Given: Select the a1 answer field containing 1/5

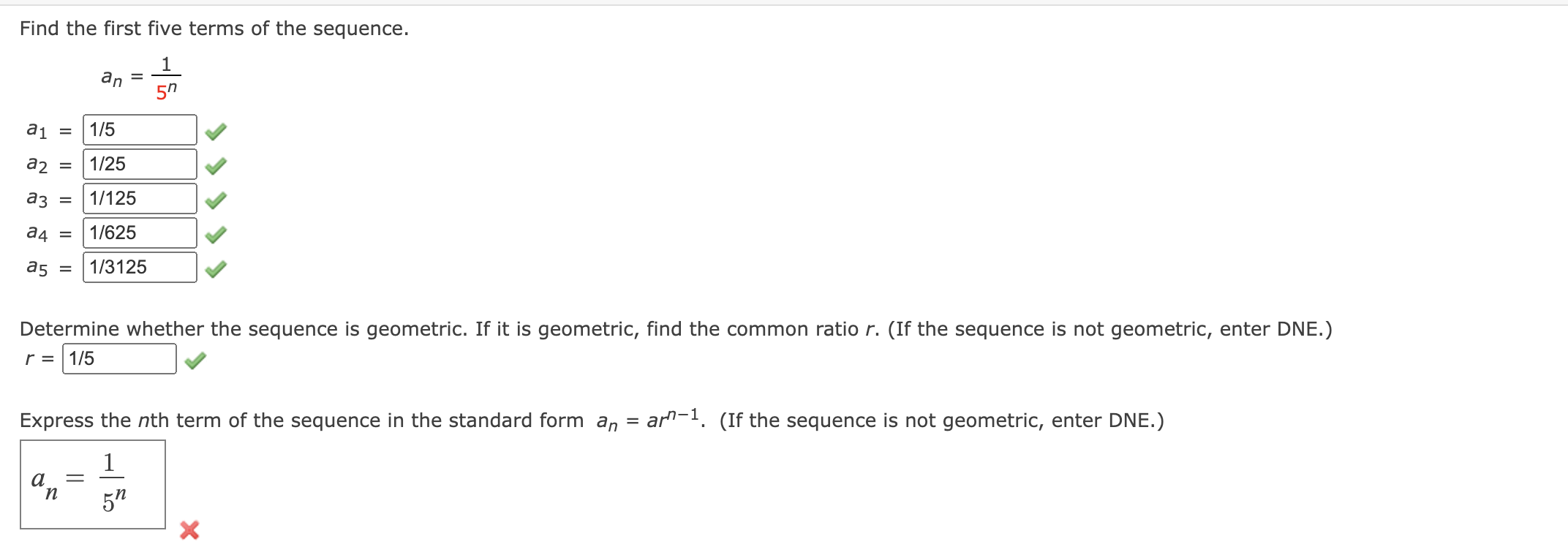Looking at the screenshot, I should pyautogui.click(x=140, y=129).
